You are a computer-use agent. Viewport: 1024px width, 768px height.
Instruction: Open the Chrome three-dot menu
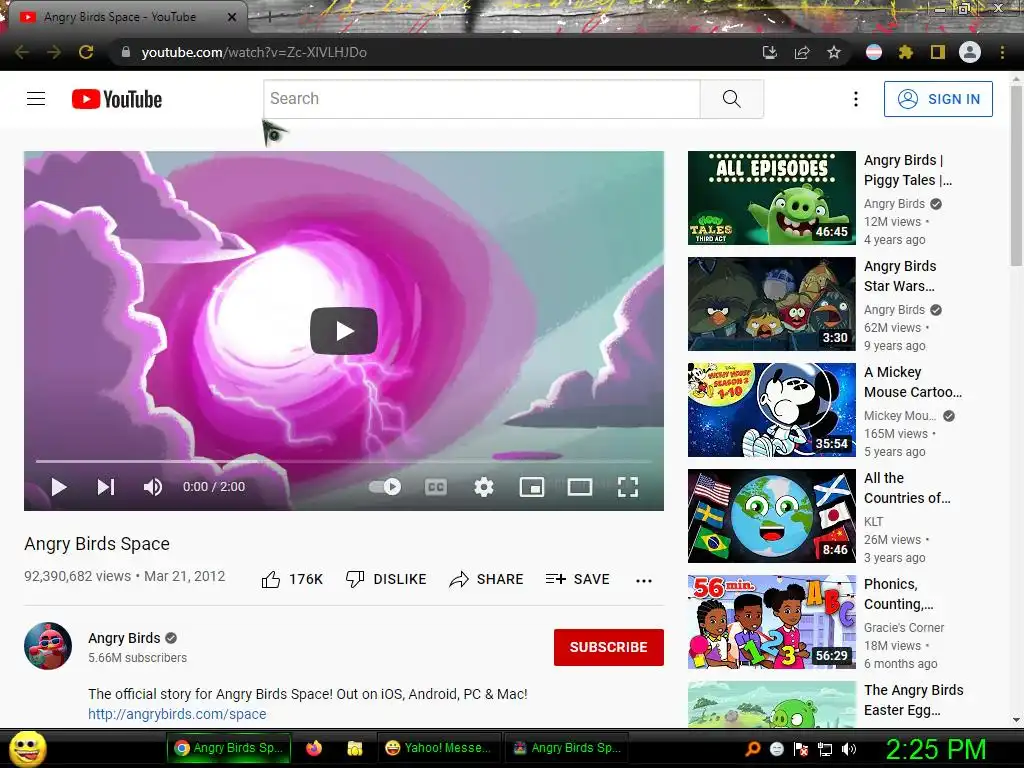point(1002,52)
